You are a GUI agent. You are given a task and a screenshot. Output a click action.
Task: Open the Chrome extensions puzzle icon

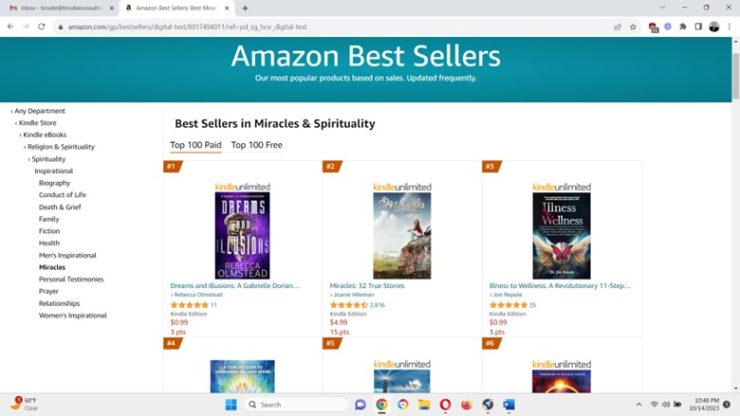click(683, 27)
